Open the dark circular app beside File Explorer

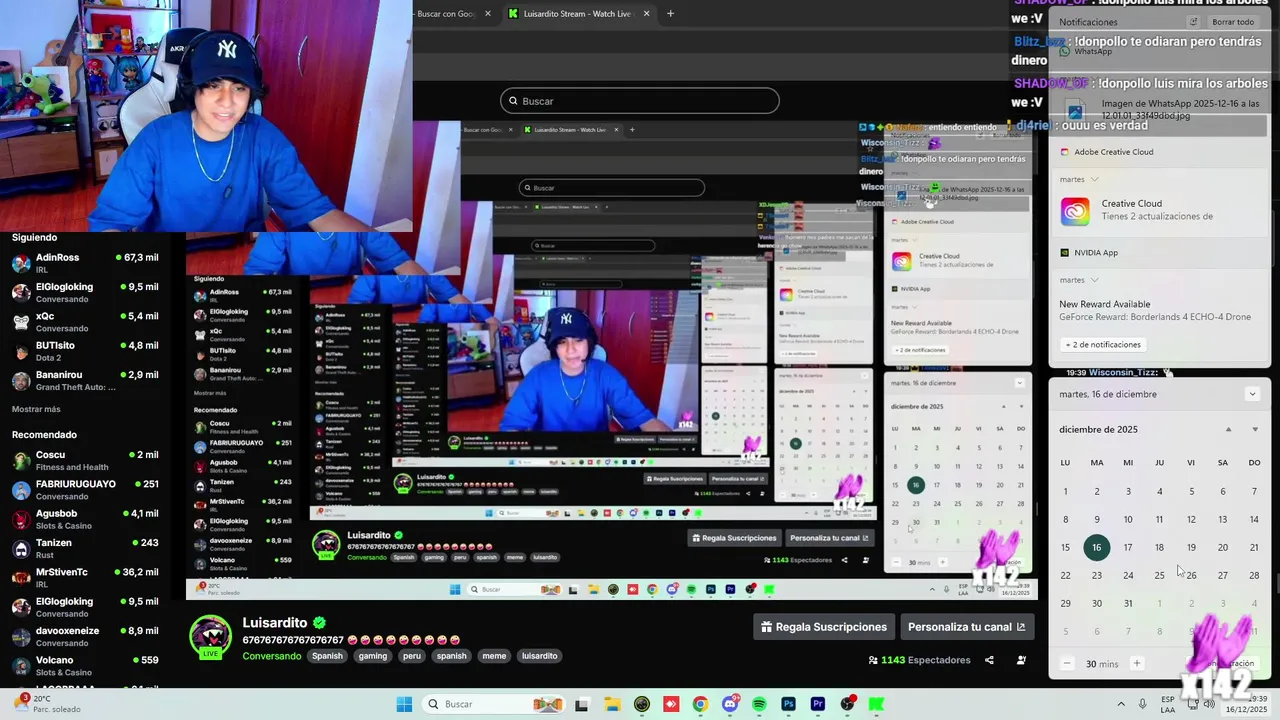click(642, 704)
